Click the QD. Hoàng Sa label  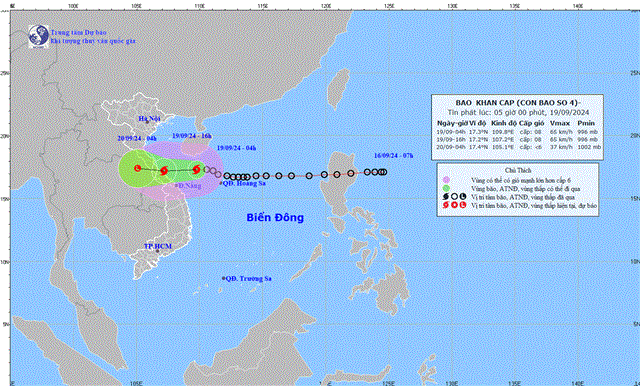(x=244, y=183)
